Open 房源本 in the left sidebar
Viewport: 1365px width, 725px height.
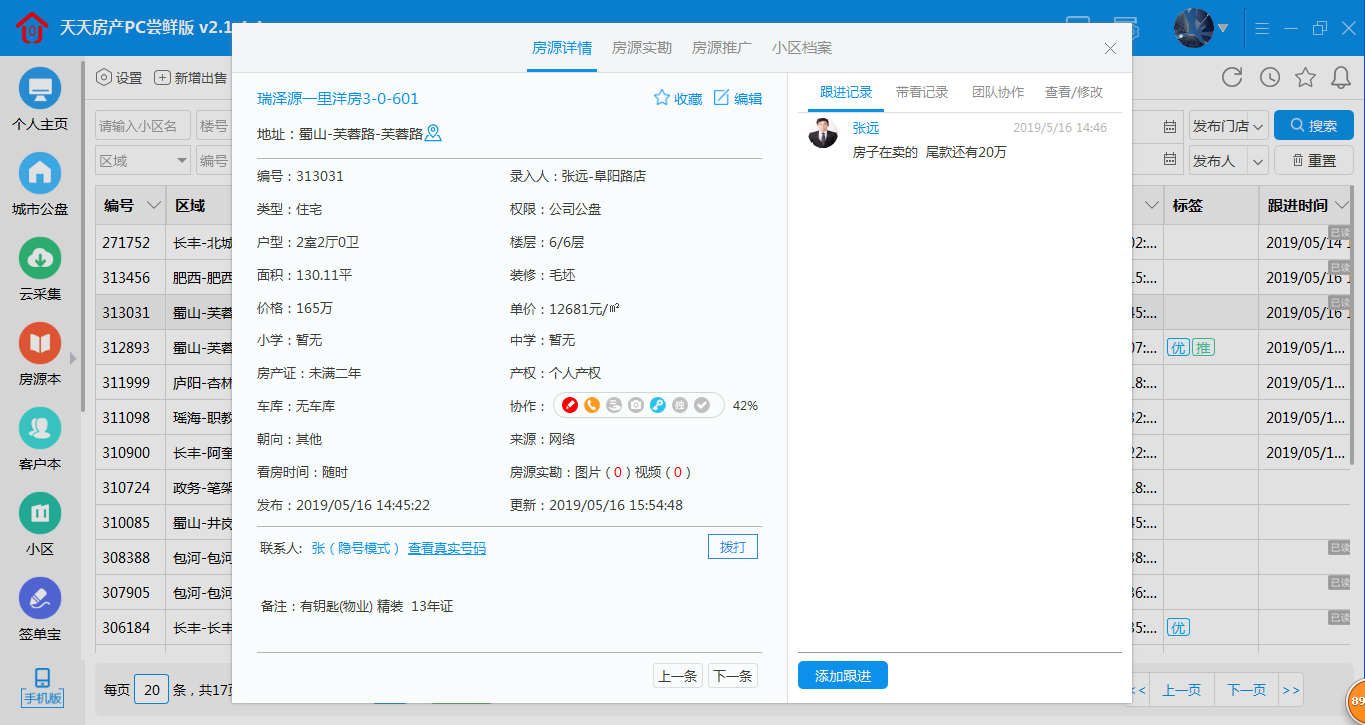tap(40, 354)
